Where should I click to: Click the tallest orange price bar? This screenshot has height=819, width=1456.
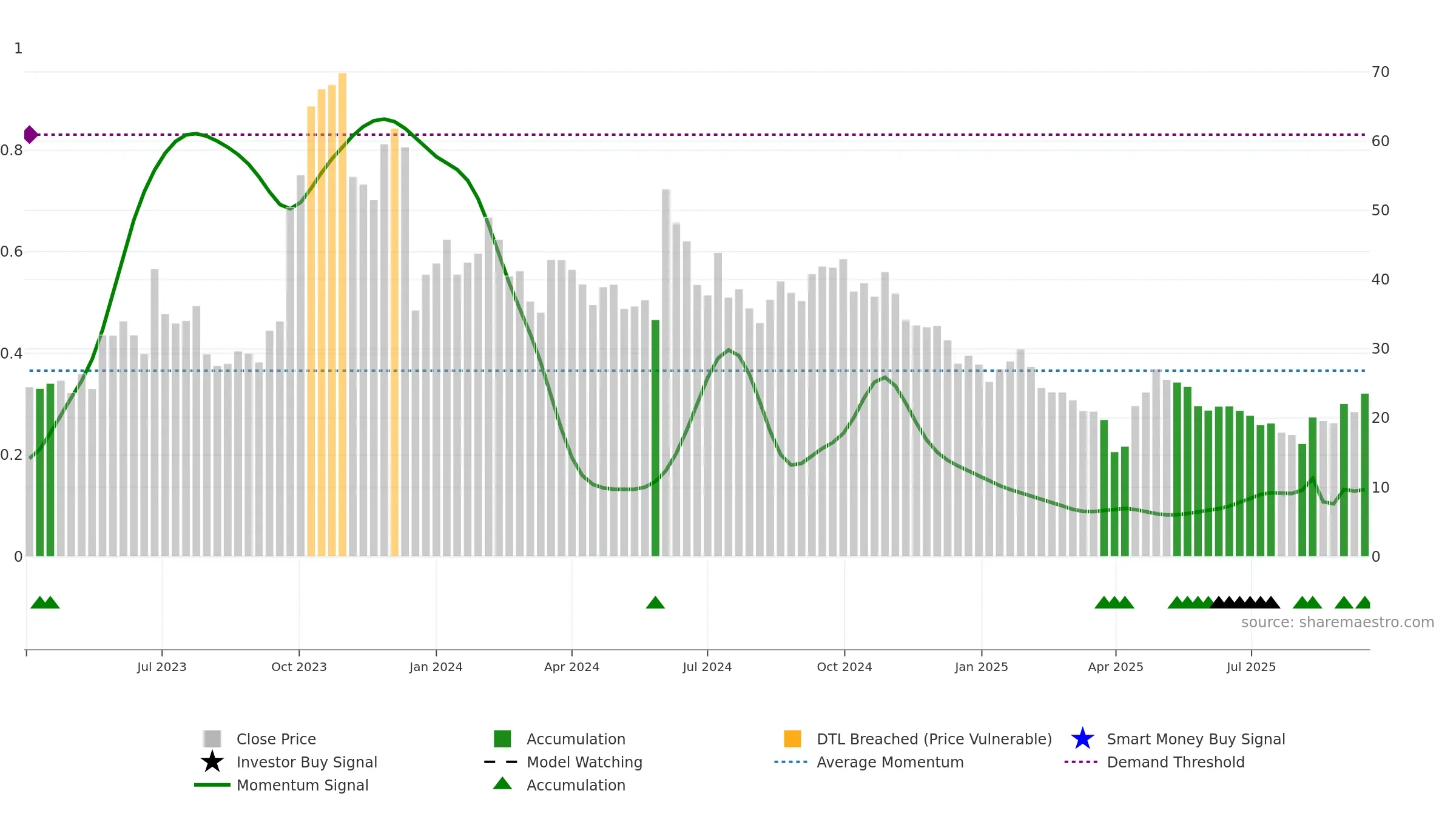[x=342, y=314]
